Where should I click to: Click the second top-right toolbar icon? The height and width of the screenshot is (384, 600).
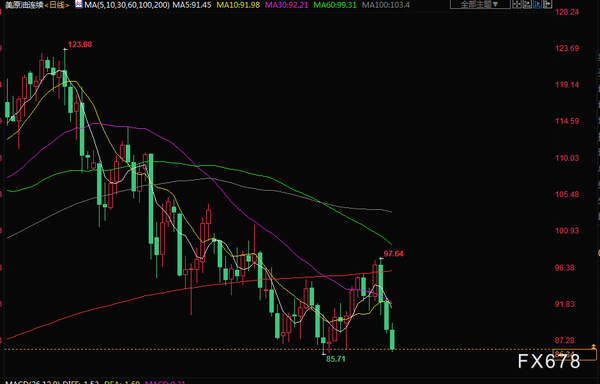coord(527,4)
